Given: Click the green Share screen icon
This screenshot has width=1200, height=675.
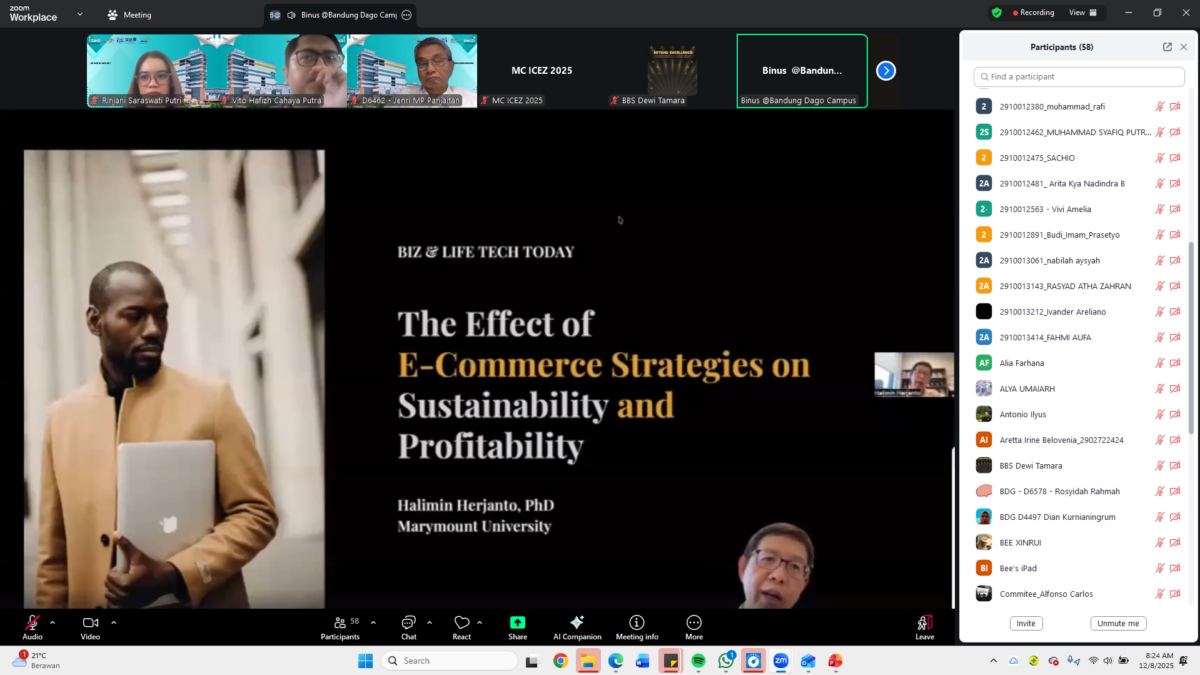Looking at the screenshot, I should pyautogui.click(x=517, y=626).
